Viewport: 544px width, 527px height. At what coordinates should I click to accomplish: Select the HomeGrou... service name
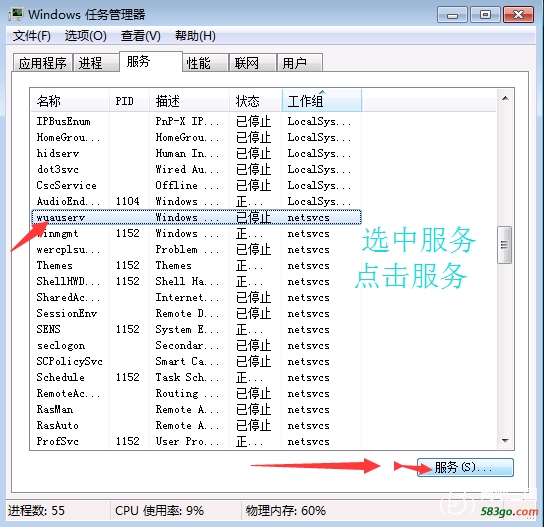tap(69, 137)
